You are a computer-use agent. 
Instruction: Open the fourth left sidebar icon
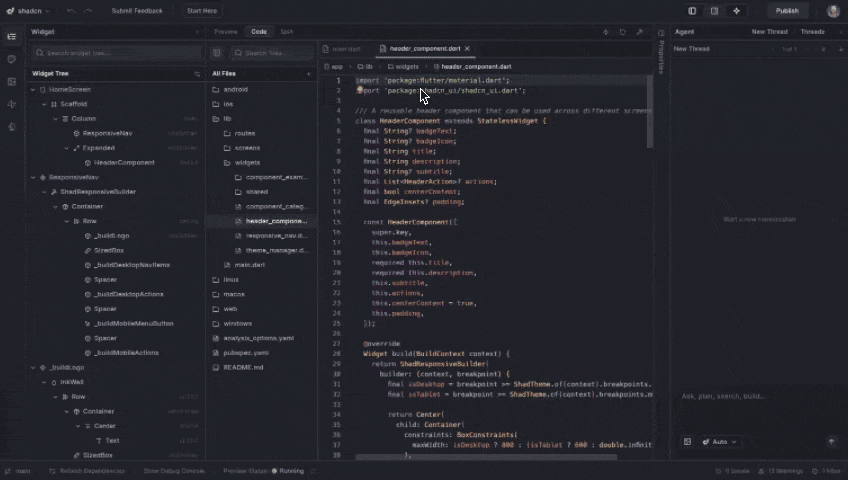pyautogui.click(x=11, y=104)
